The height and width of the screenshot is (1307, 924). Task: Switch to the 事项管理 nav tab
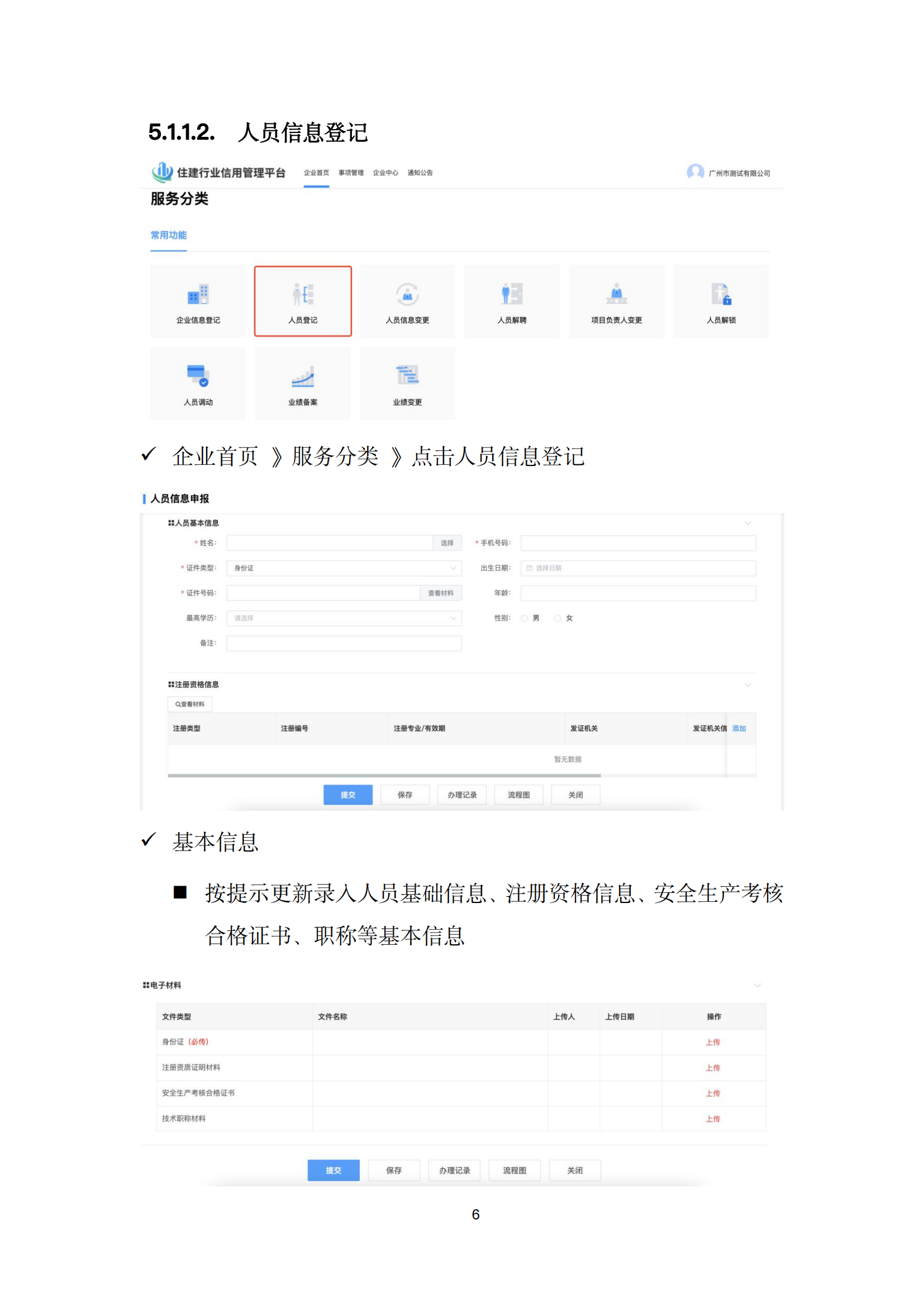tap(351, 173)
